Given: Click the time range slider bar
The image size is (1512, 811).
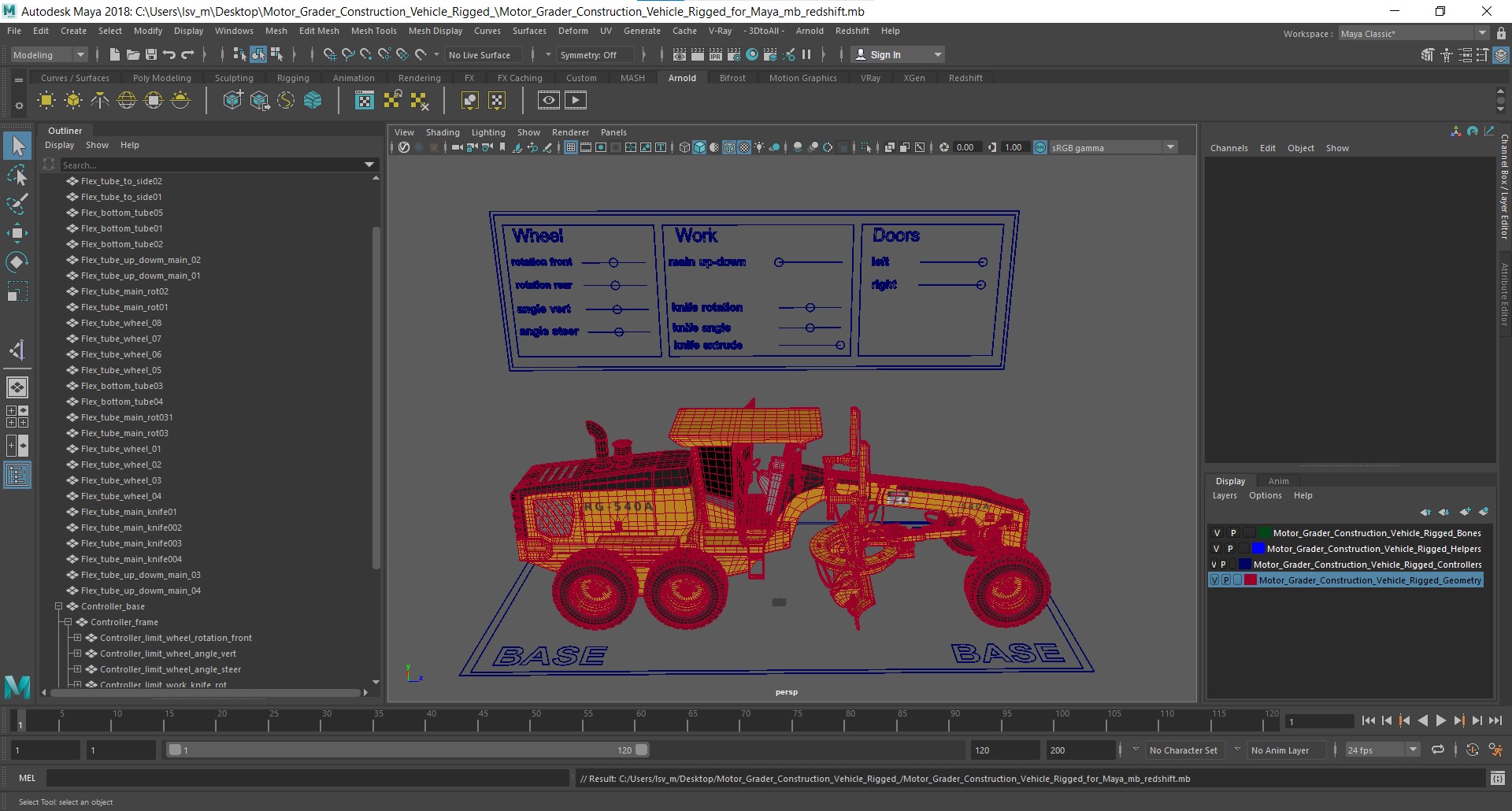Looking at the screenshot, I should [408, 750].
